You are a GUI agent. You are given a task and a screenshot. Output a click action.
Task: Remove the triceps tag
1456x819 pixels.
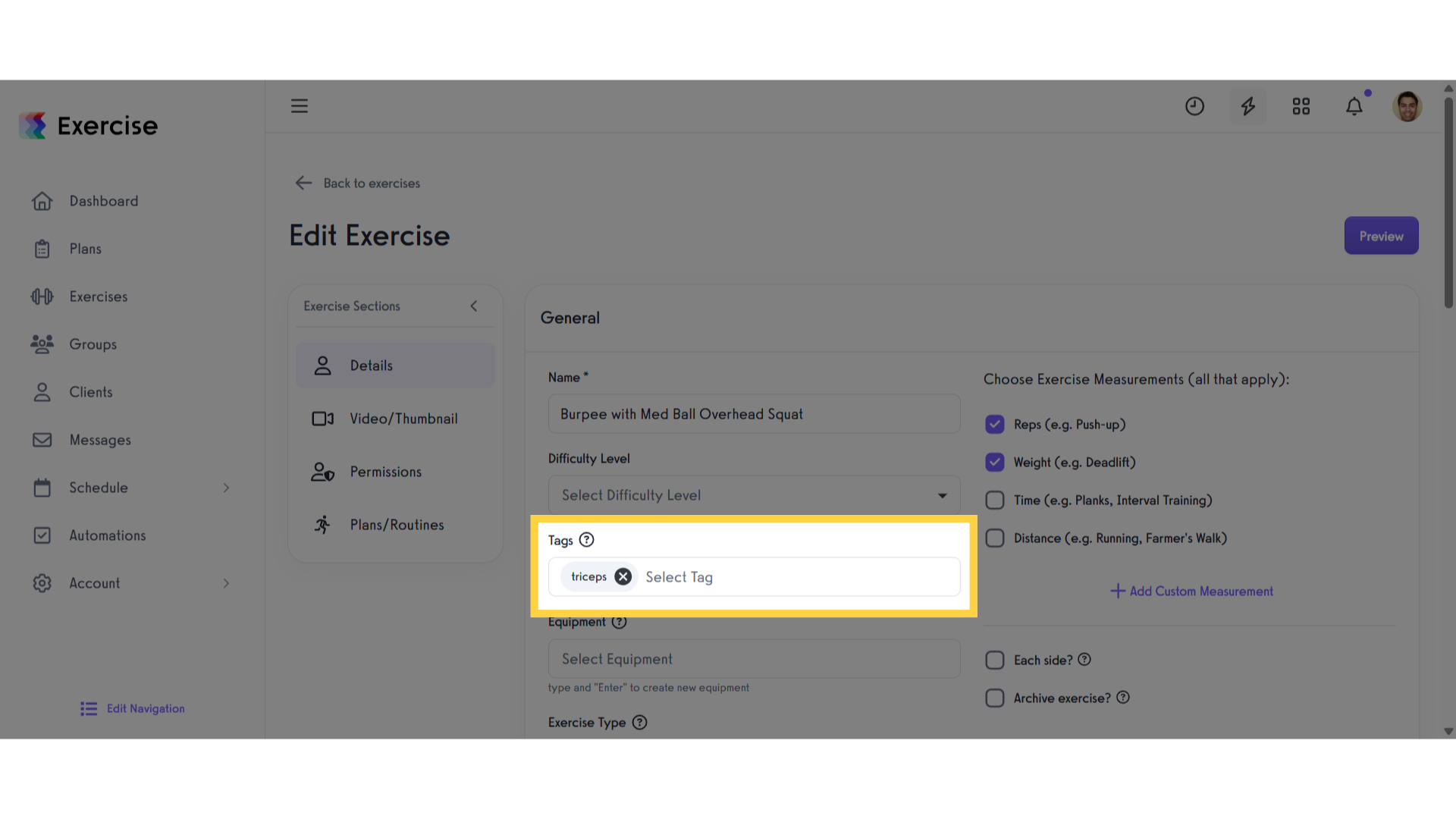[623, 576]
